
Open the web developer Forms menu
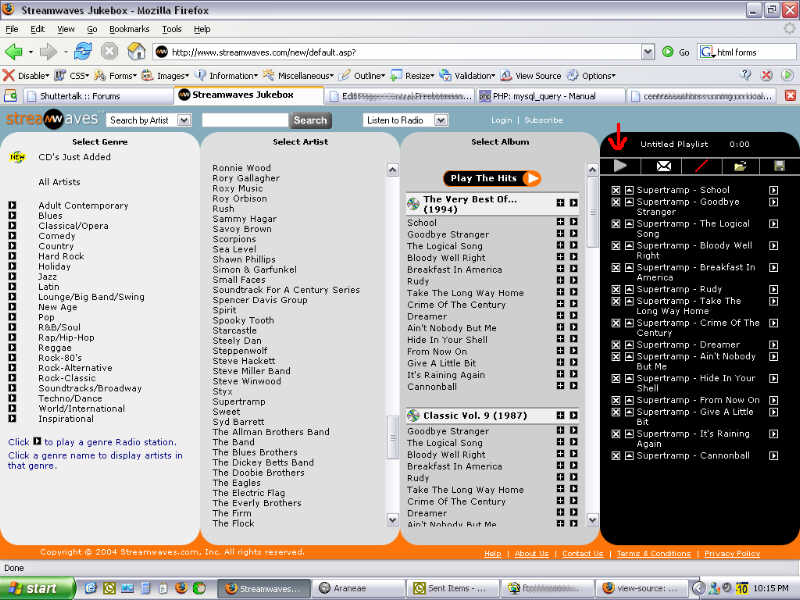(x=115, y=76)
